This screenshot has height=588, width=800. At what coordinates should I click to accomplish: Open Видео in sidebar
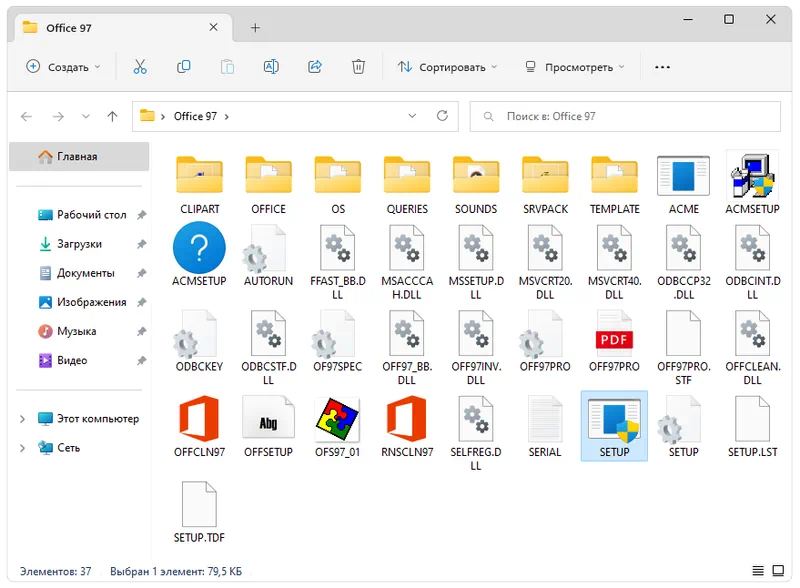tap(63, 360)
